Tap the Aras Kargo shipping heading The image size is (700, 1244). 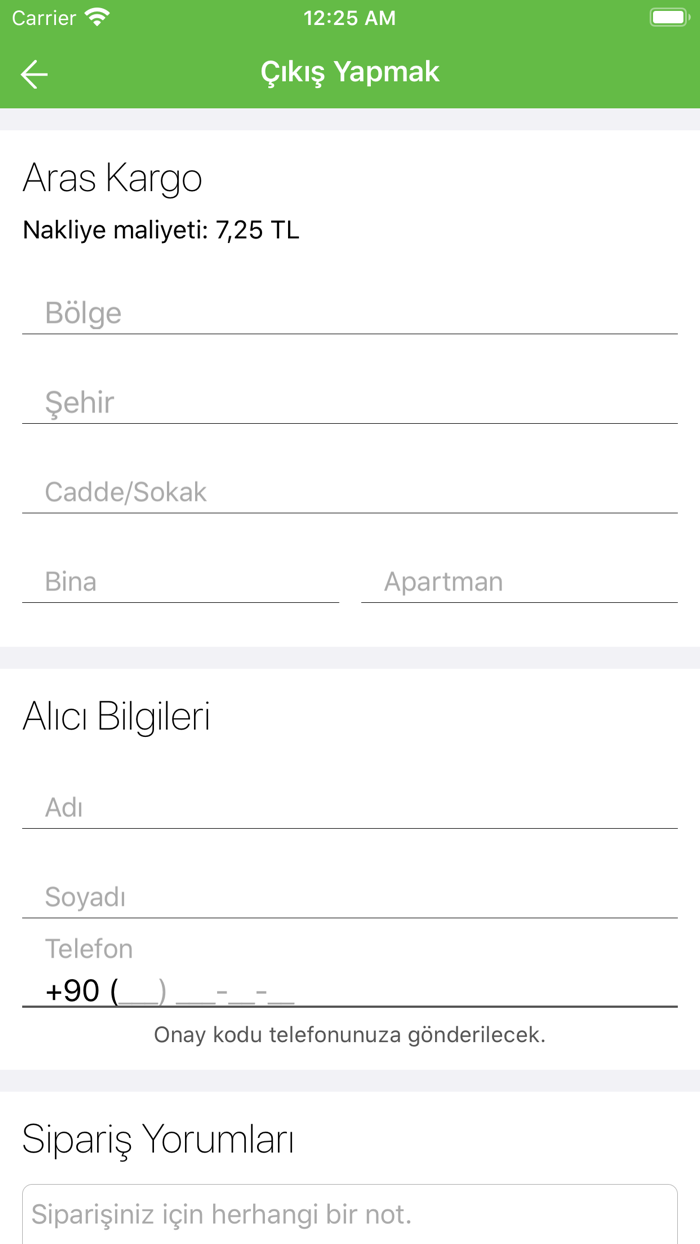tap(113, 178)
